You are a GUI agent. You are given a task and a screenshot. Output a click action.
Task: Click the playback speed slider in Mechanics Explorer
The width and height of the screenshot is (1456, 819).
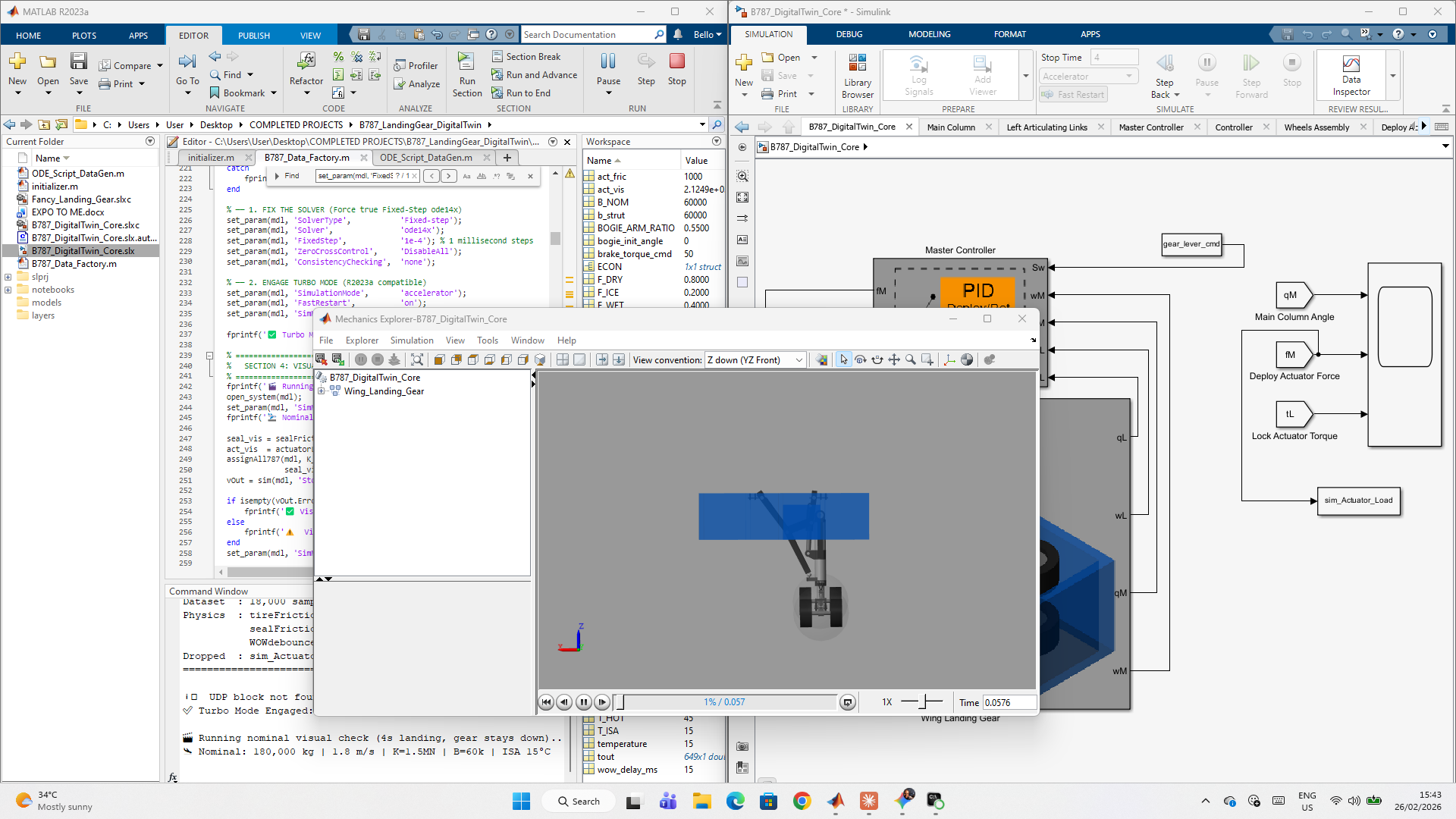921,702
